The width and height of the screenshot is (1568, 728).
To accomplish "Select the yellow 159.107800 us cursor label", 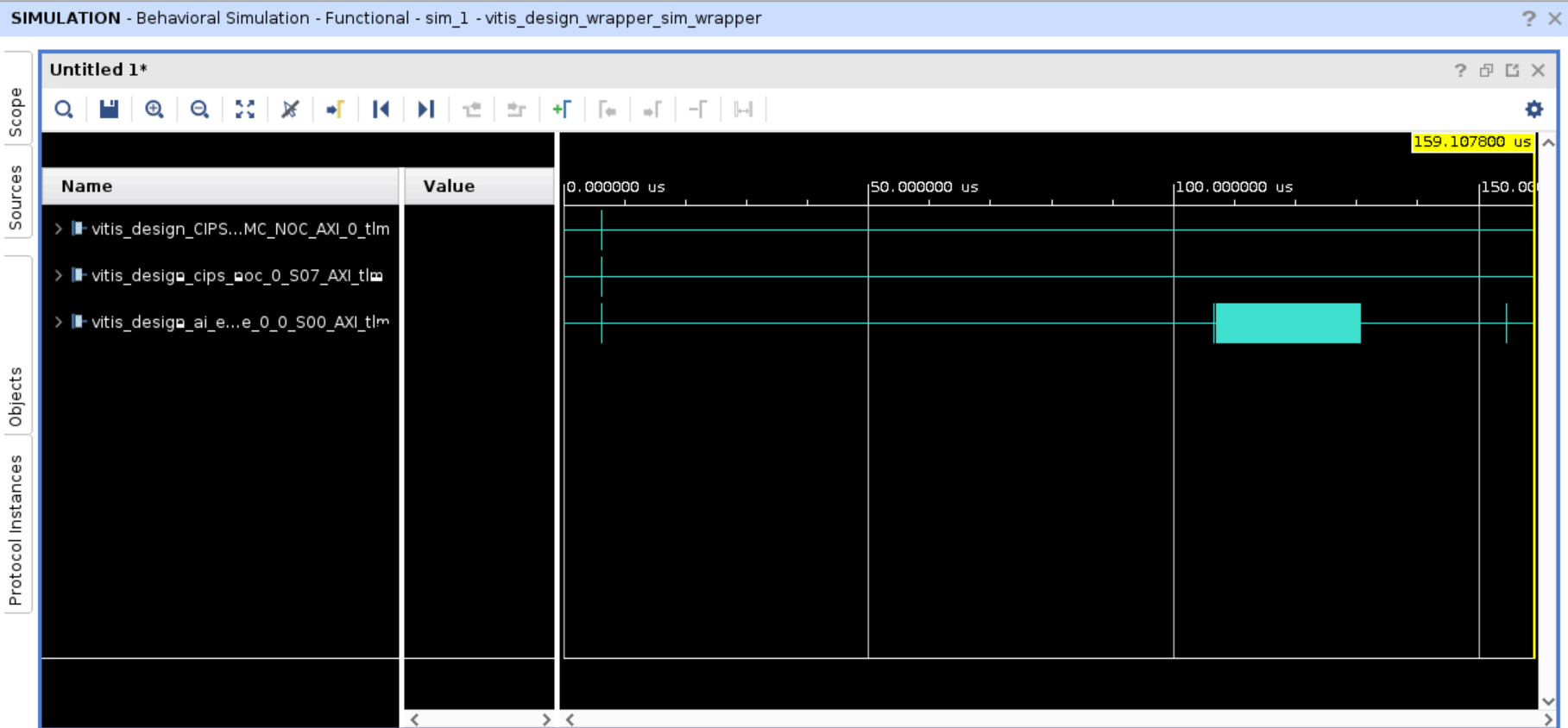I will coord(1471,142).
